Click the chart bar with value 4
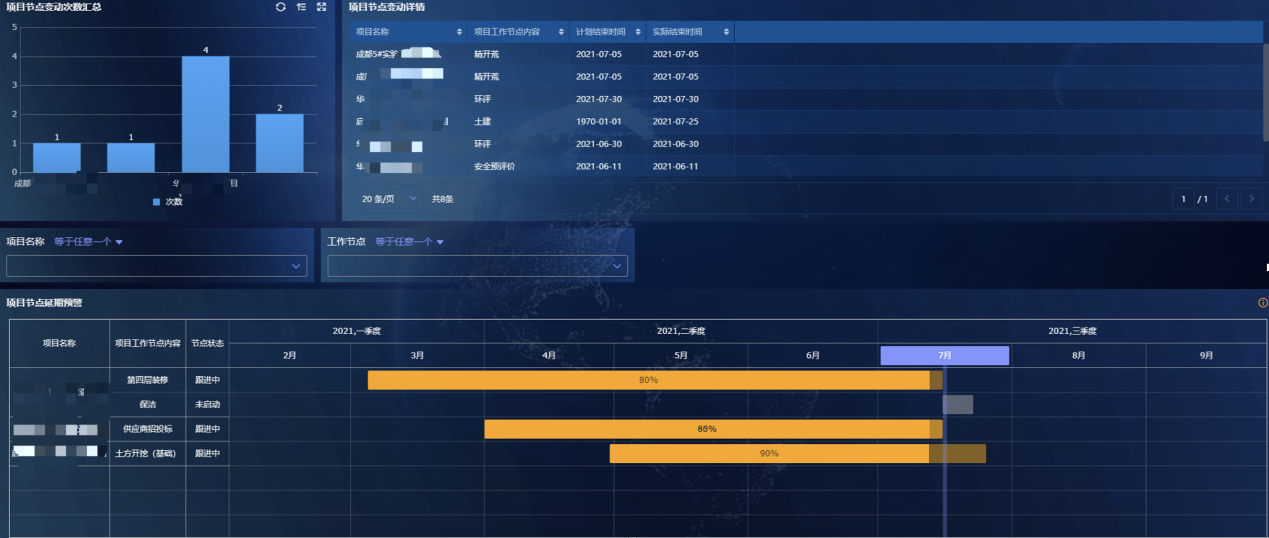Screen dimensions: 1269x538 pyautogui.click(x=205, y=114)
